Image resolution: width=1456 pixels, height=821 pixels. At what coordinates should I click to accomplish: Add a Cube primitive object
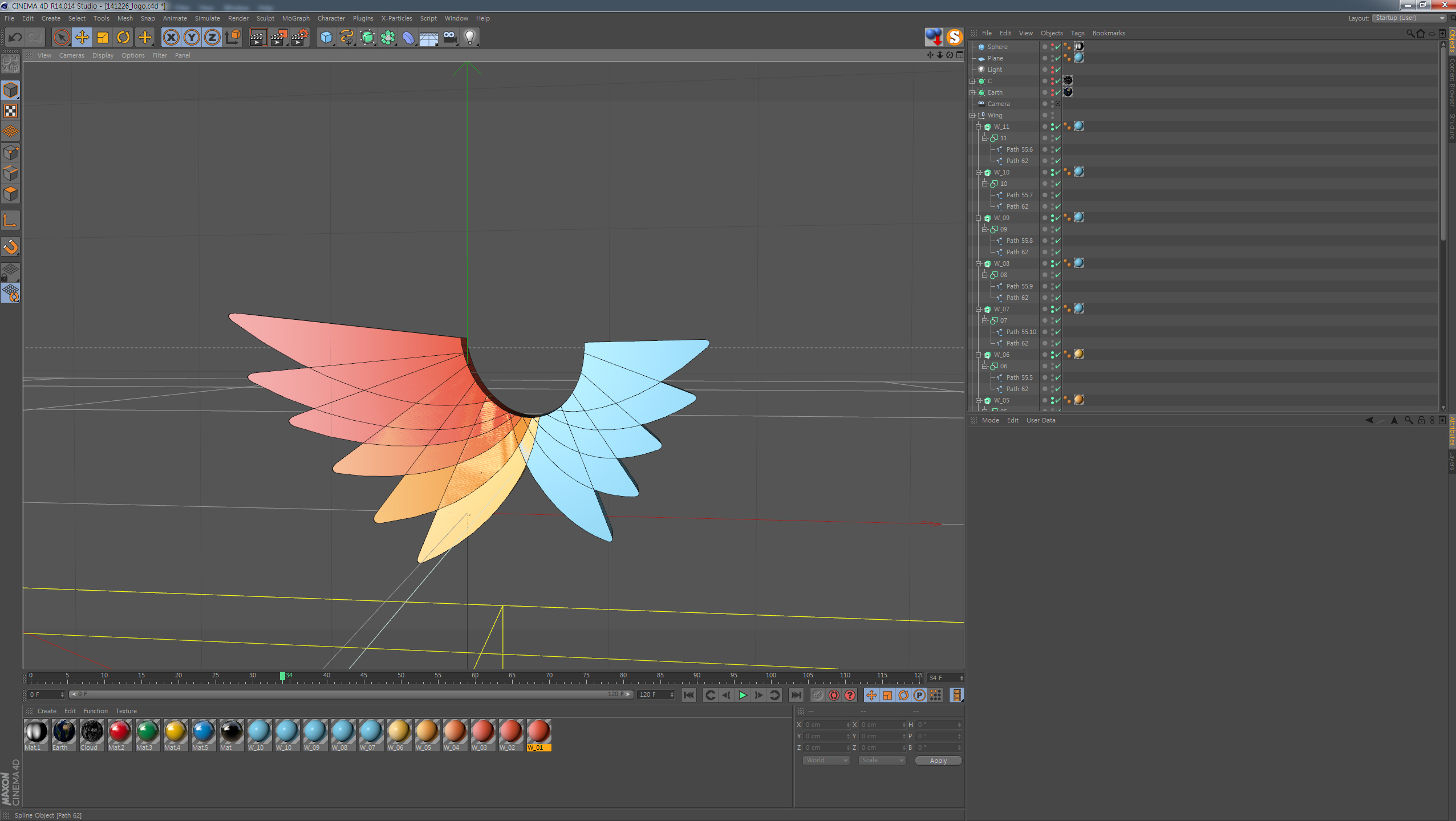[326, 38]
